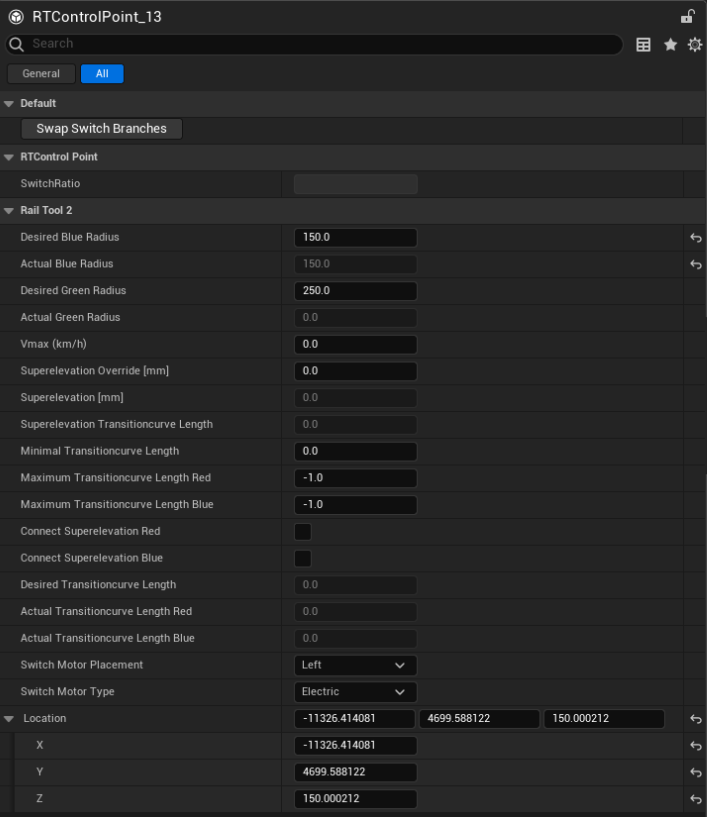Open Switch Motor Placement dropdown
This screenshot has height=817, width=707.
pyautogui.click(x=355, y=665)
